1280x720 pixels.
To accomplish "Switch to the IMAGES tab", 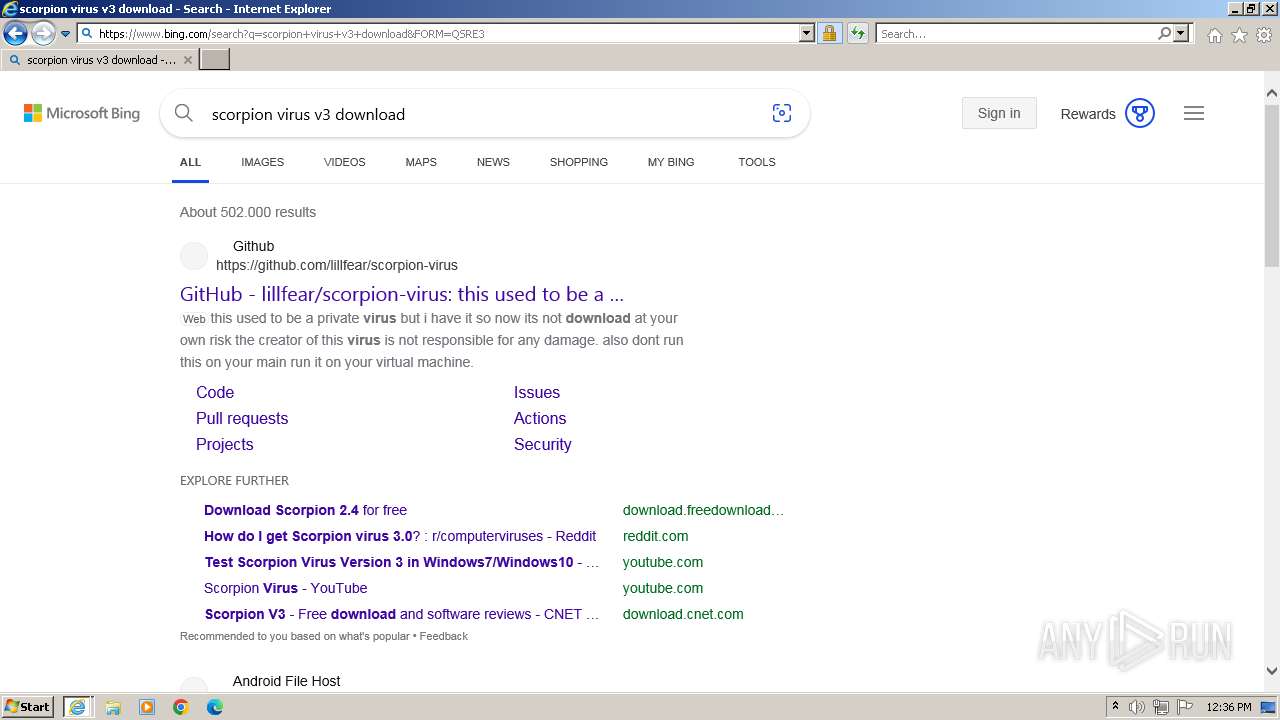I will pyautogui.click(x=262, y=162).
